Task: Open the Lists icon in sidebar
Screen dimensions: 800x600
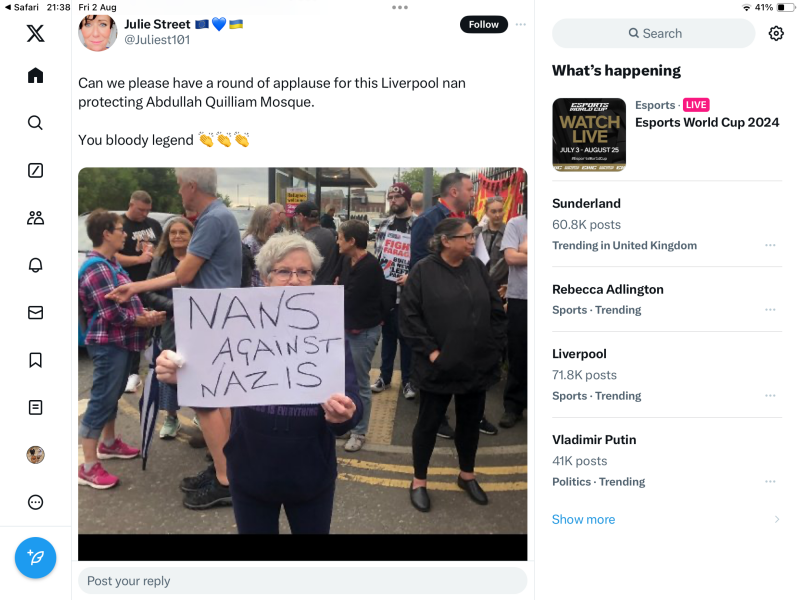Action: pos(35,407)
